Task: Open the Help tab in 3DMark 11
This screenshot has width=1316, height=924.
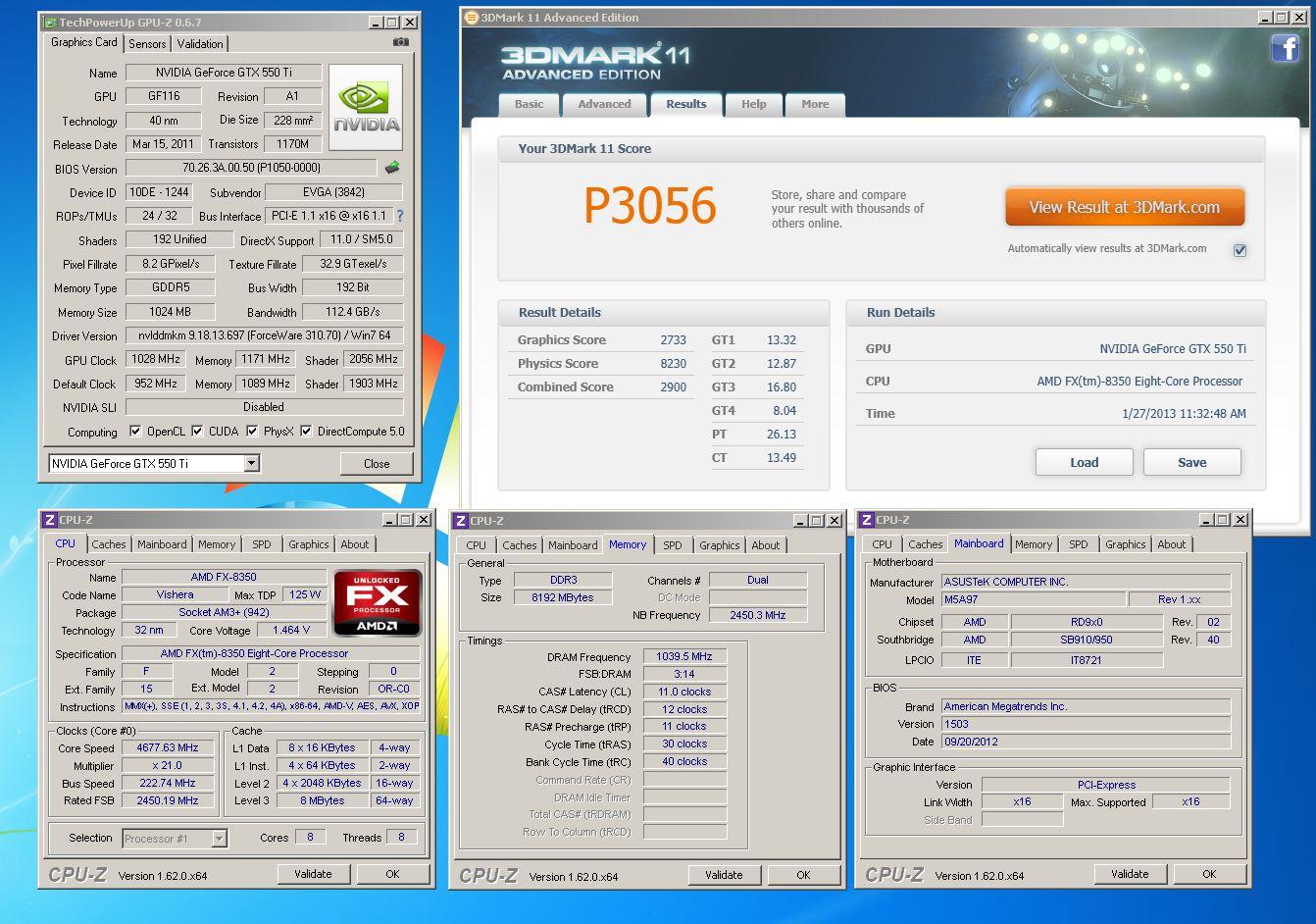Action: [754, 104]
